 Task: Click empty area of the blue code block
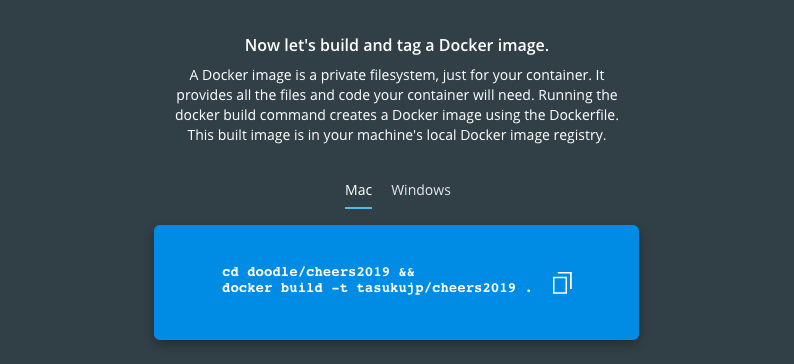pyautogui.click(x=396, y=319)
